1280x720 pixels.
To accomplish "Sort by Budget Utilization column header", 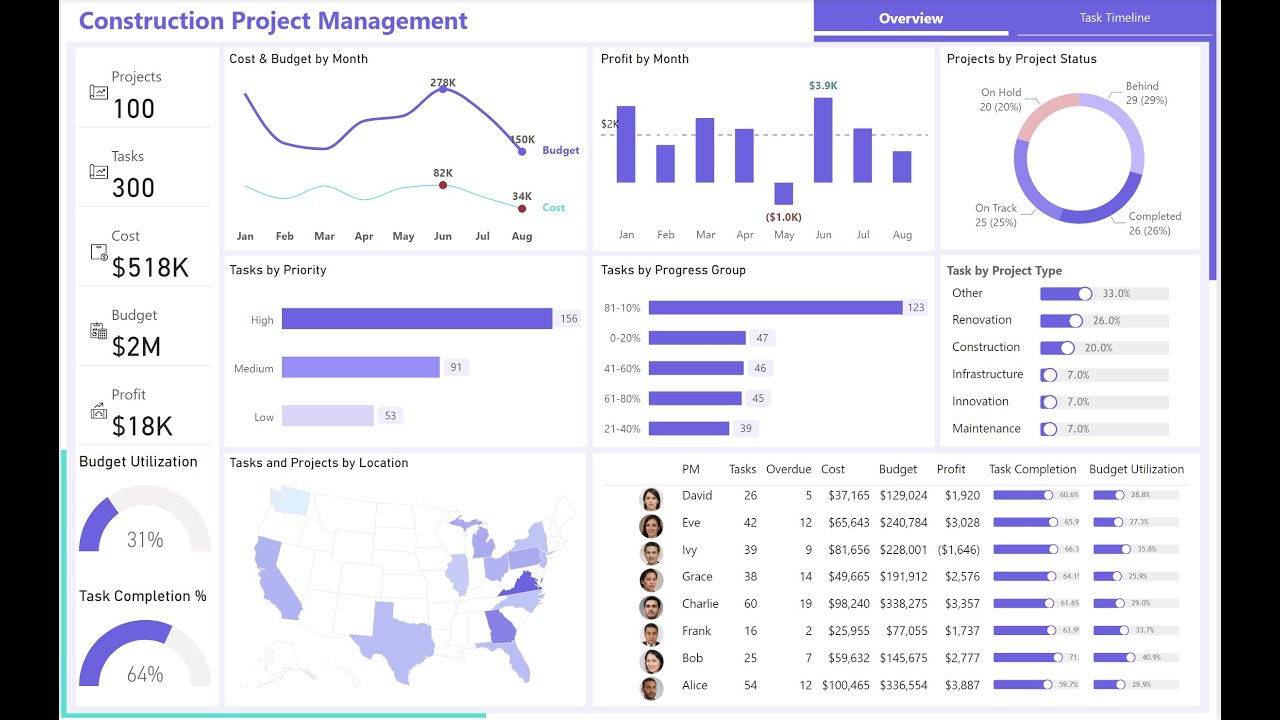I will click(x=1136, y=469).
